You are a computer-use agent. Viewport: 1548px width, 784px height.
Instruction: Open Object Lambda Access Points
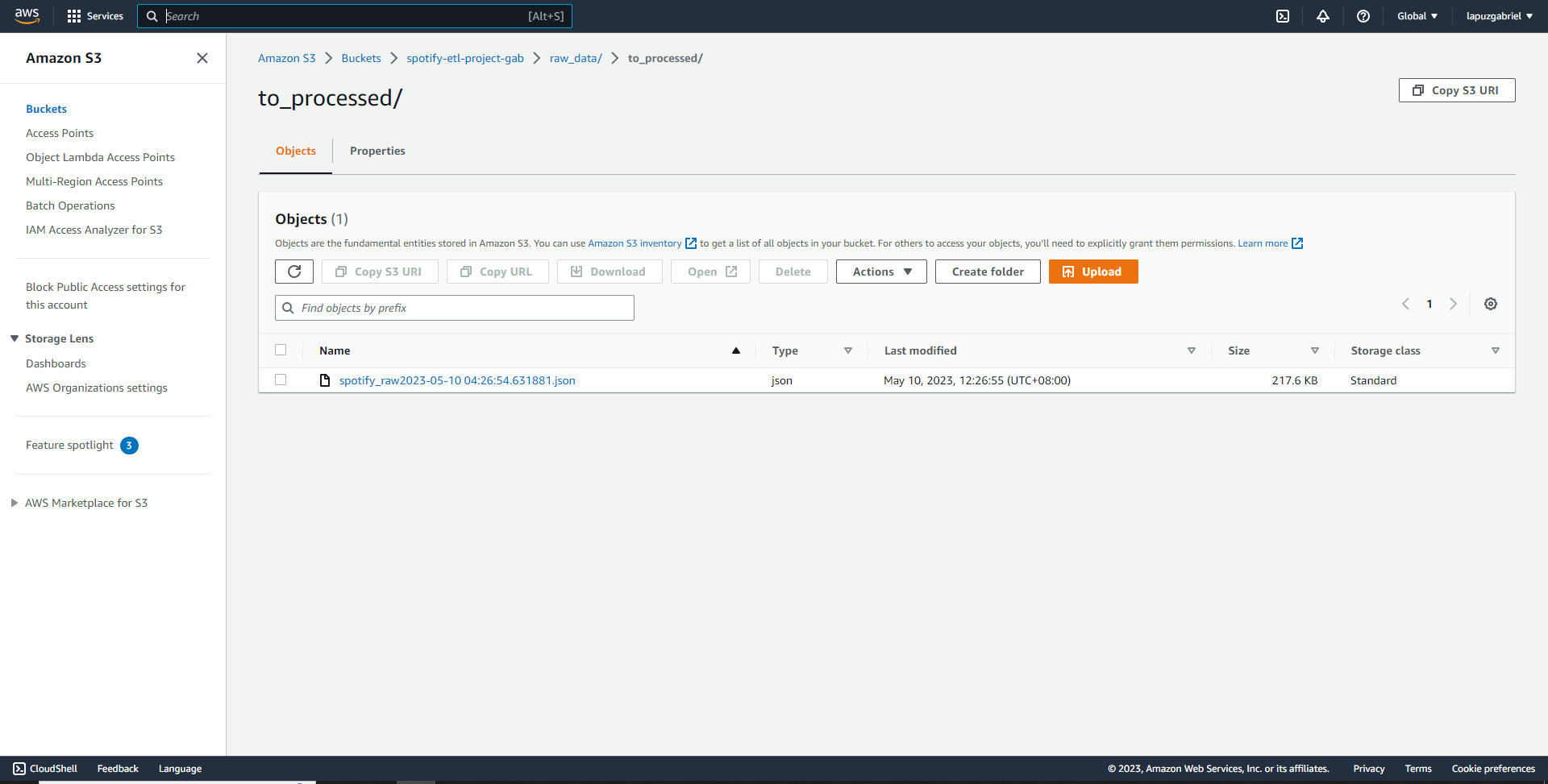(100, 157)
